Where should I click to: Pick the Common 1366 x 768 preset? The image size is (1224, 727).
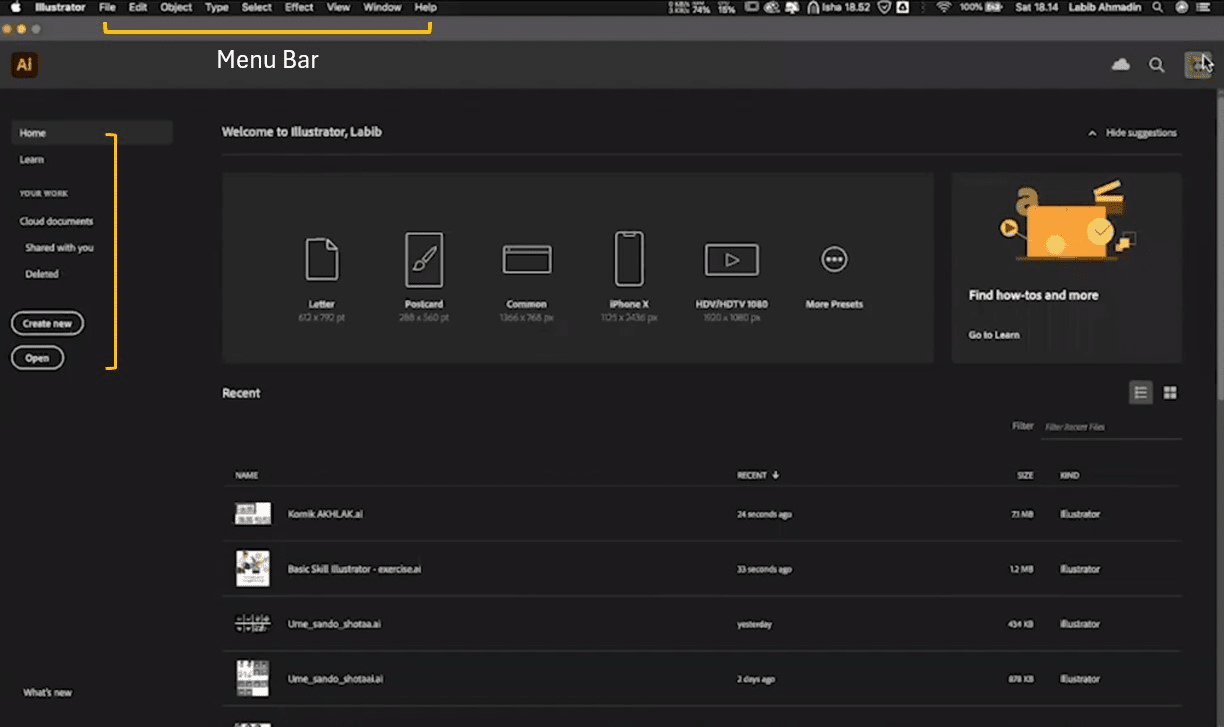(527, 260)
